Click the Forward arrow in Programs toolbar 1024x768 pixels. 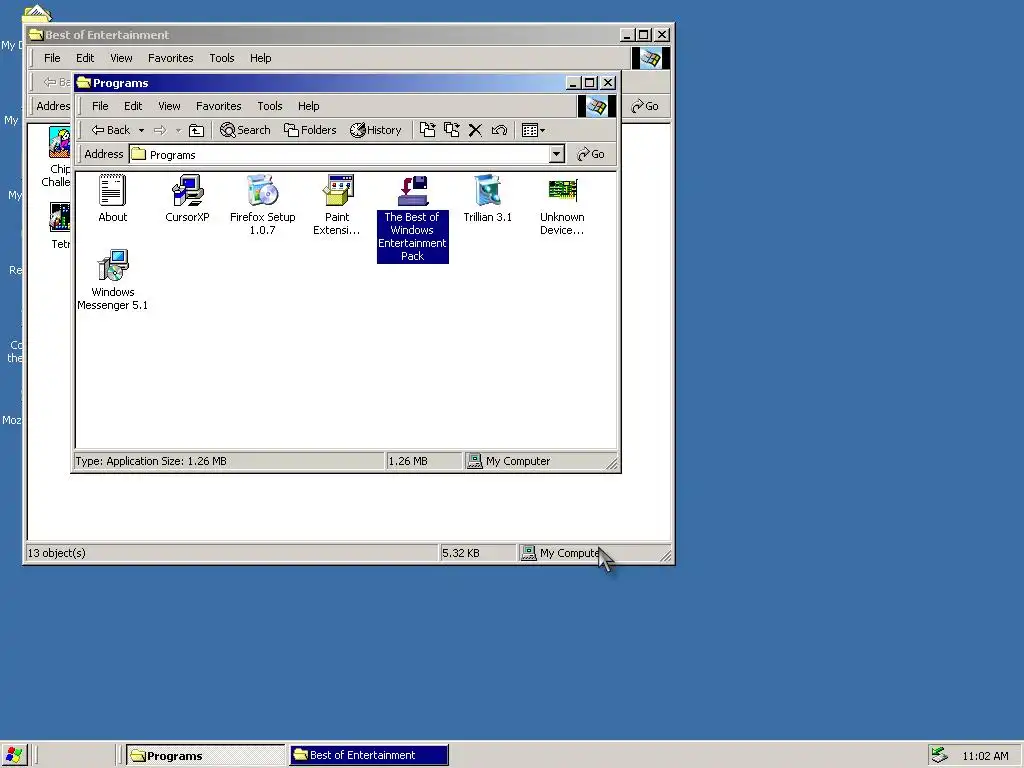[160, 130]
